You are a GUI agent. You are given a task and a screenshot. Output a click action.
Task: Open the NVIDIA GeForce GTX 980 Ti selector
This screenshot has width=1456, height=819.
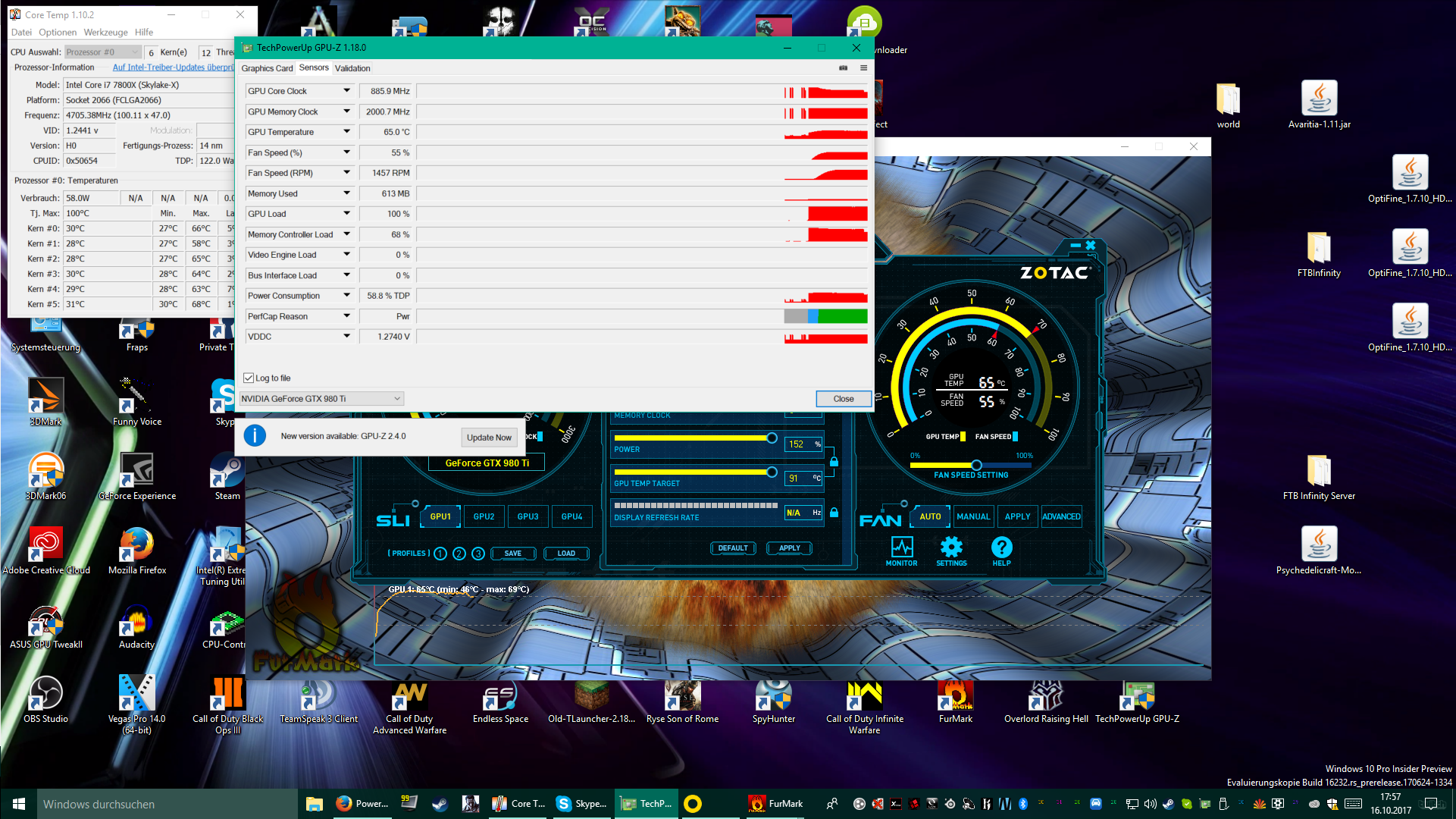tap(321, 399)
